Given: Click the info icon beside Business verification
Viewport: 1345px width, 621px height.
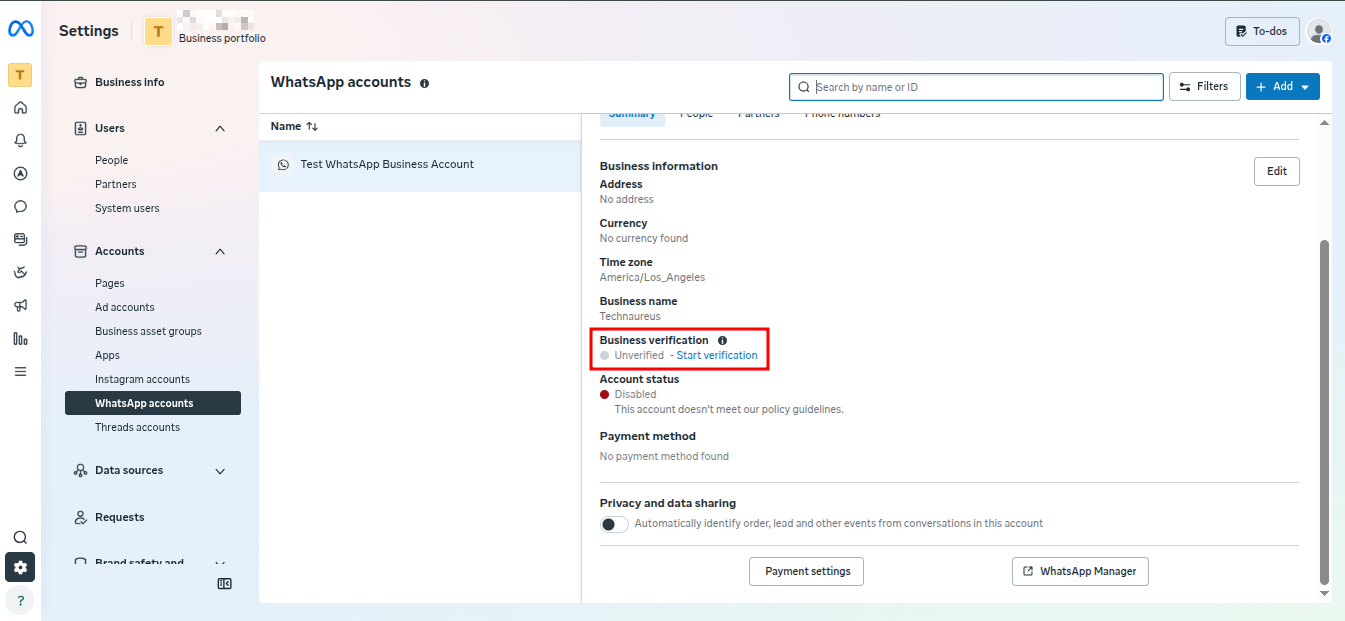Looking at the screenshot, I should pos(722,341).
